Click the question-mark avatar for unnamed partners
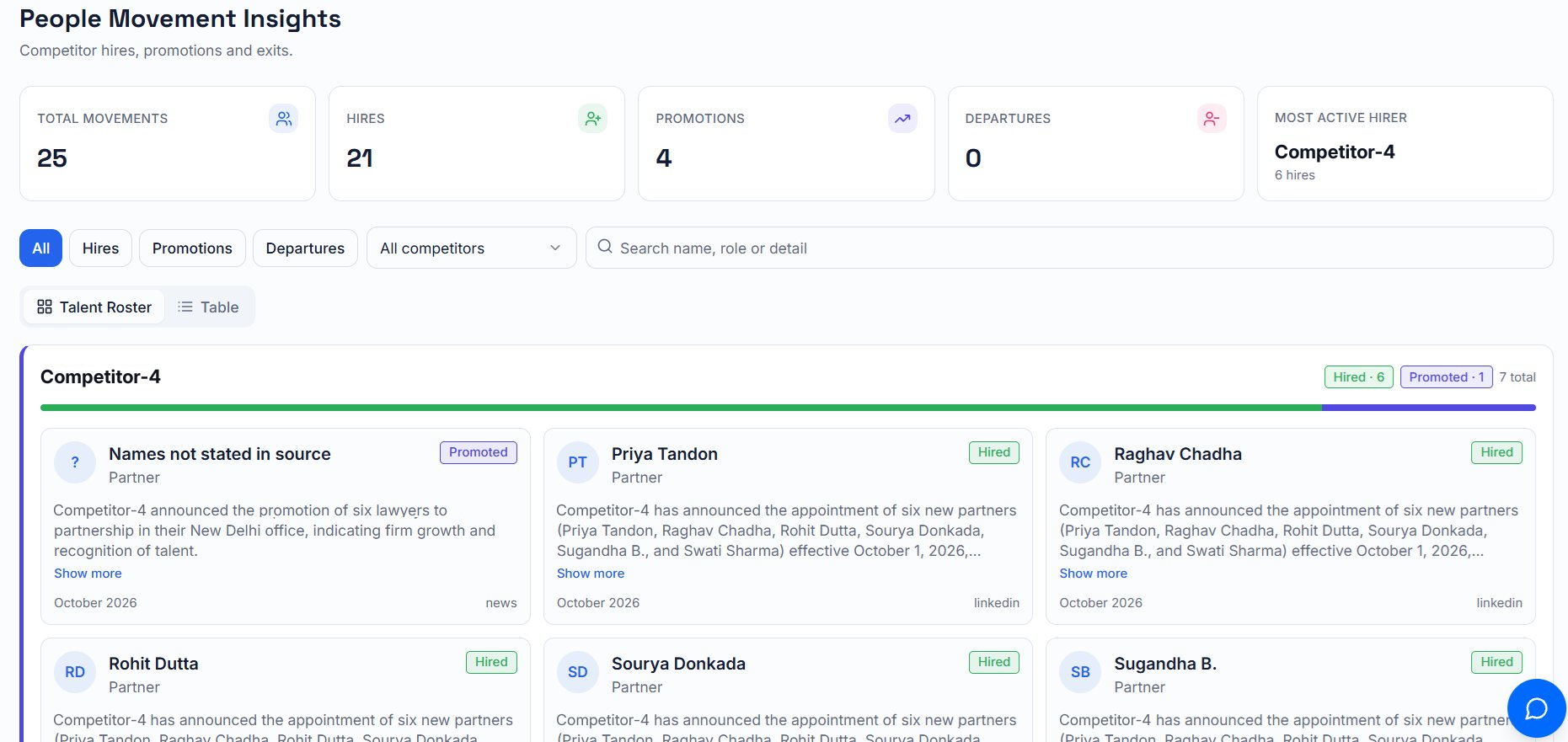 click(x=75, y=462)
